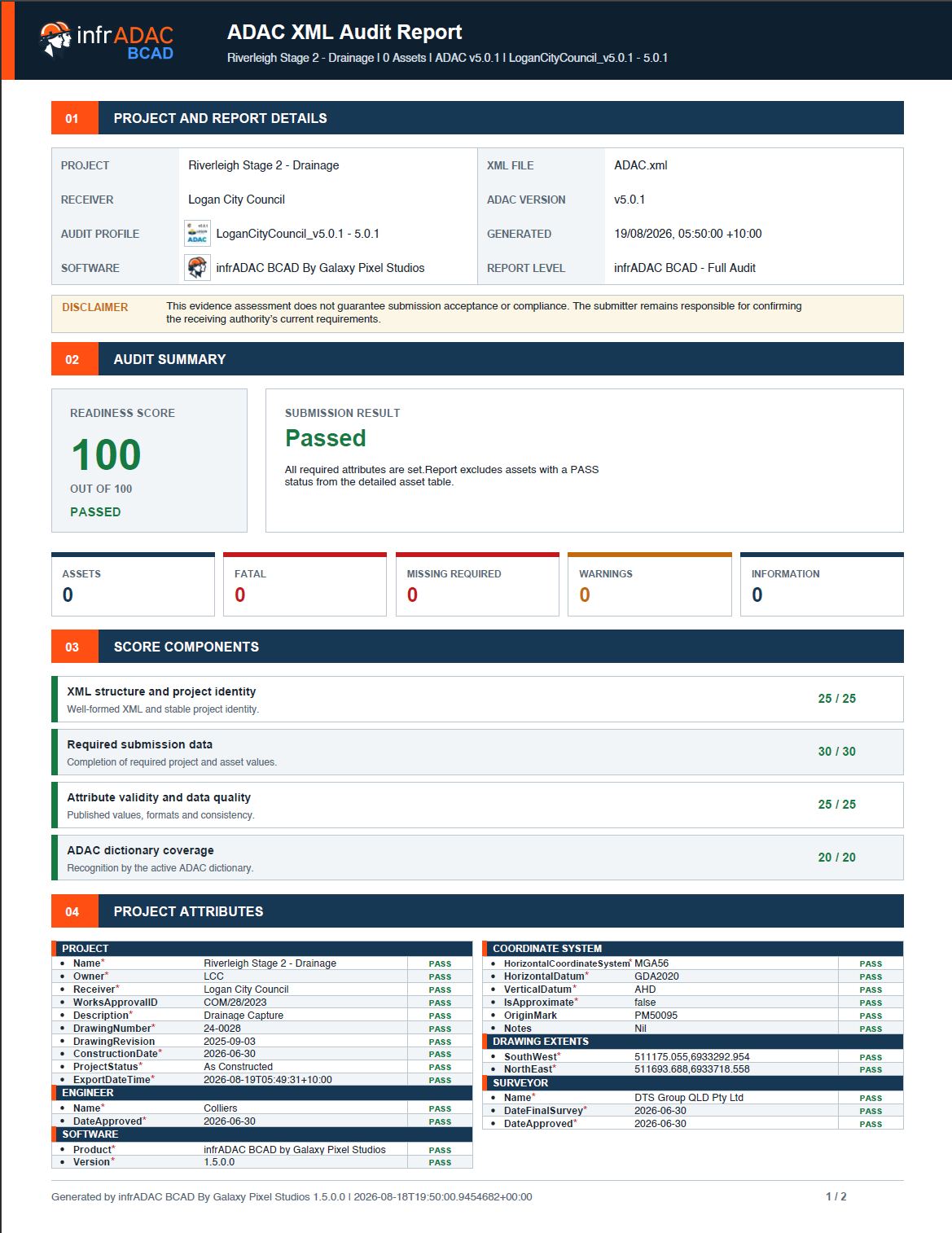Click the ENGINEER attribute table header

[x=262, y=1093]
